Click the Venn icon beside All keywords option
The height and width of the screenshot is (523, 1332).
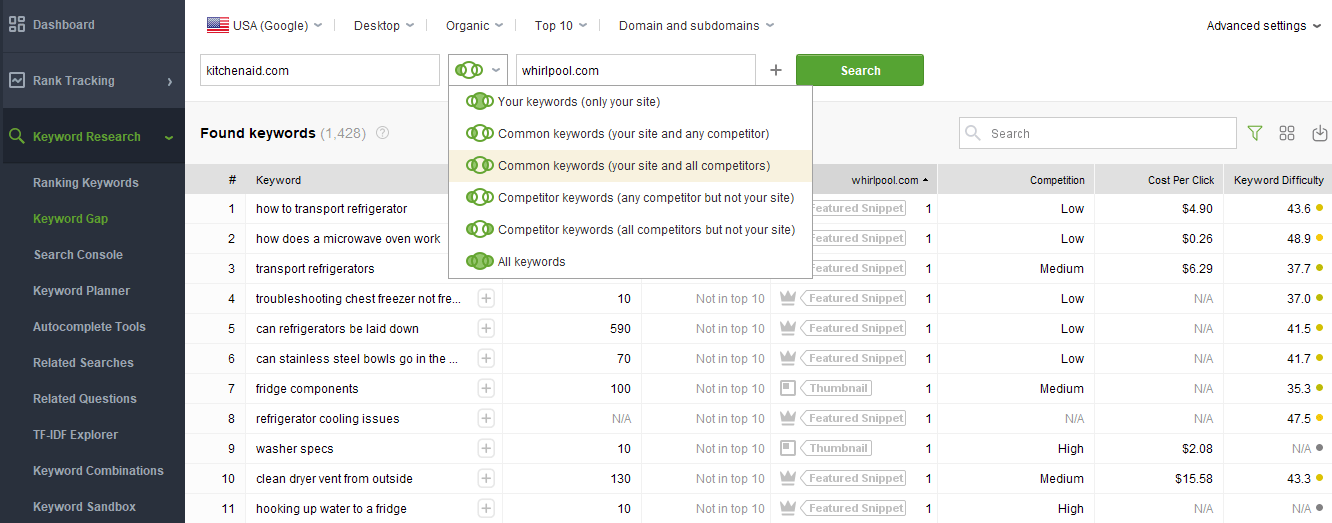480,261
